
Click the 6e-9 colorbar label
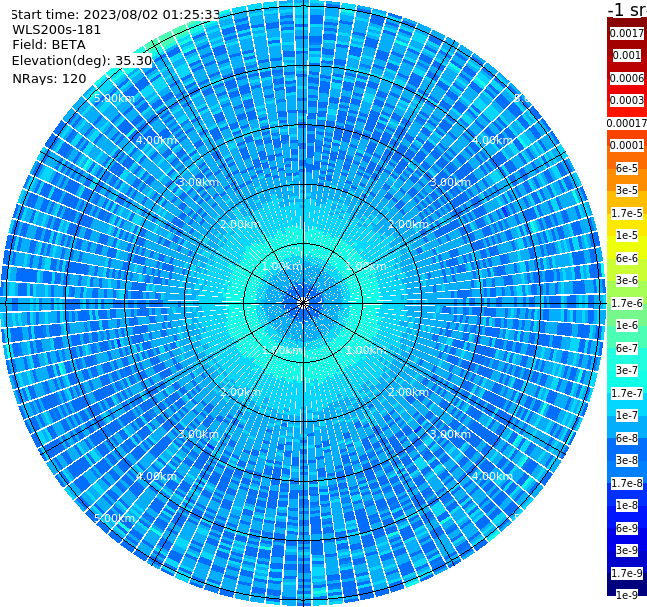click(x=627, y=528)
